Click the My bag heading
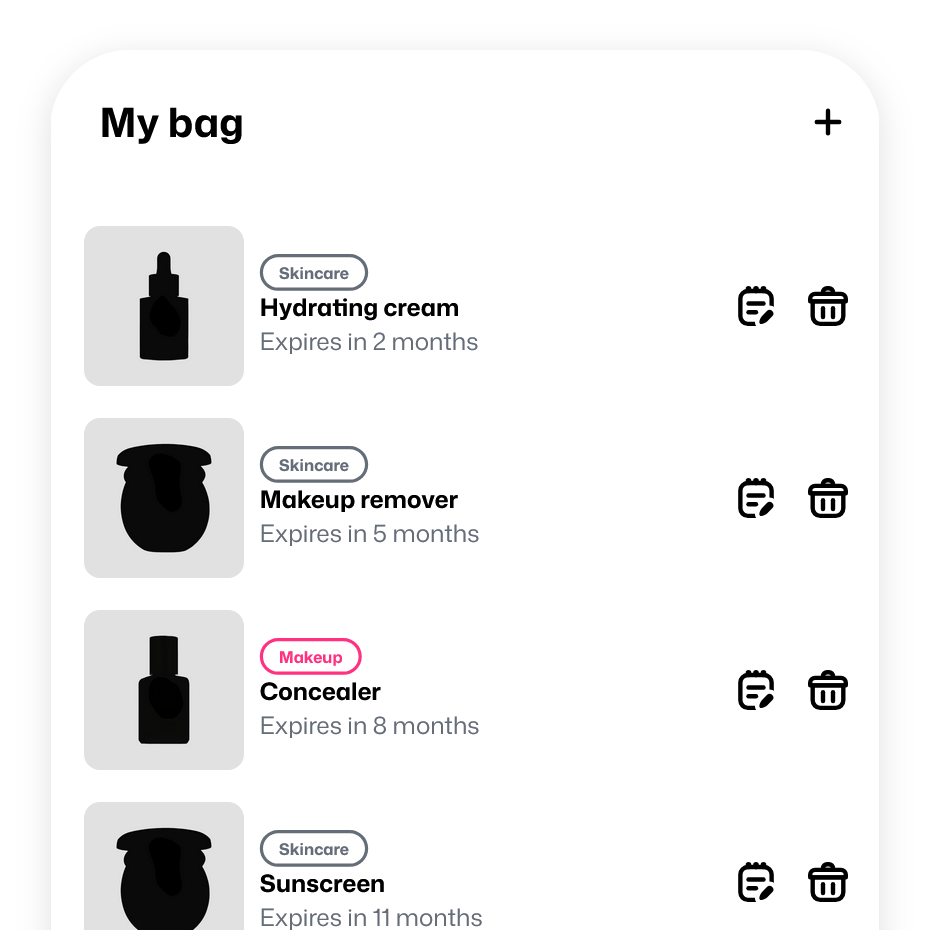The width and height of the screenshot is (930, 930). coord(172,123)
